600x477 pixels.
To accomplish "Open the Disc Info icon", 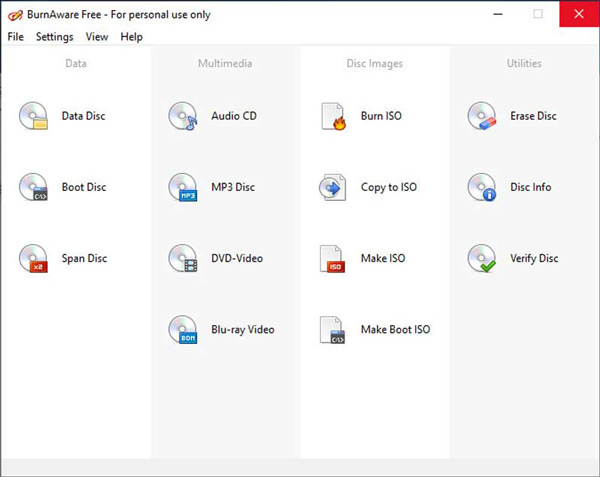I will click(482, 187).
